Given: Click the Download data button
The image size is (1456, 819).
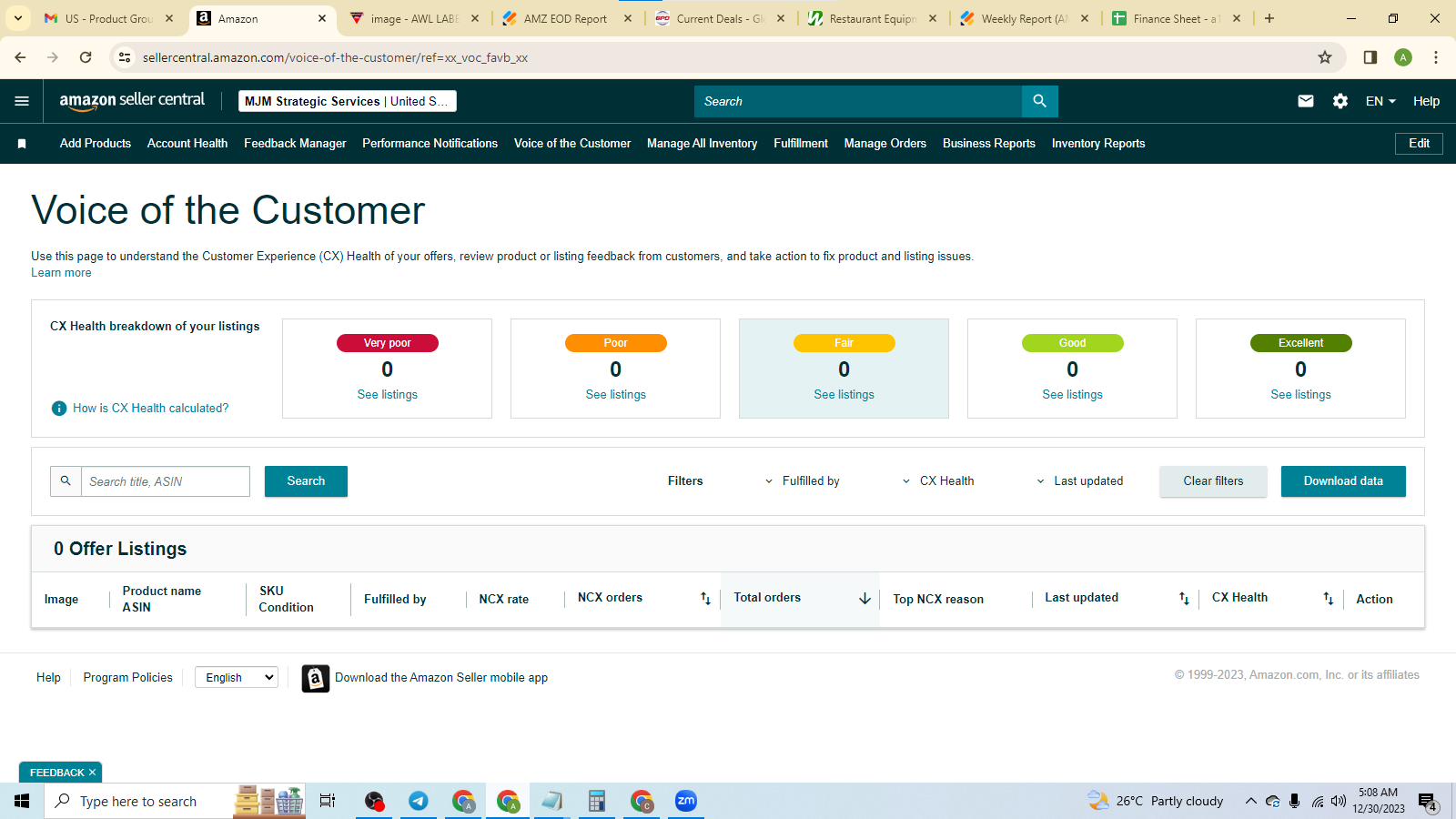Looking at the screenshot, I should [x=1343, y=481].
